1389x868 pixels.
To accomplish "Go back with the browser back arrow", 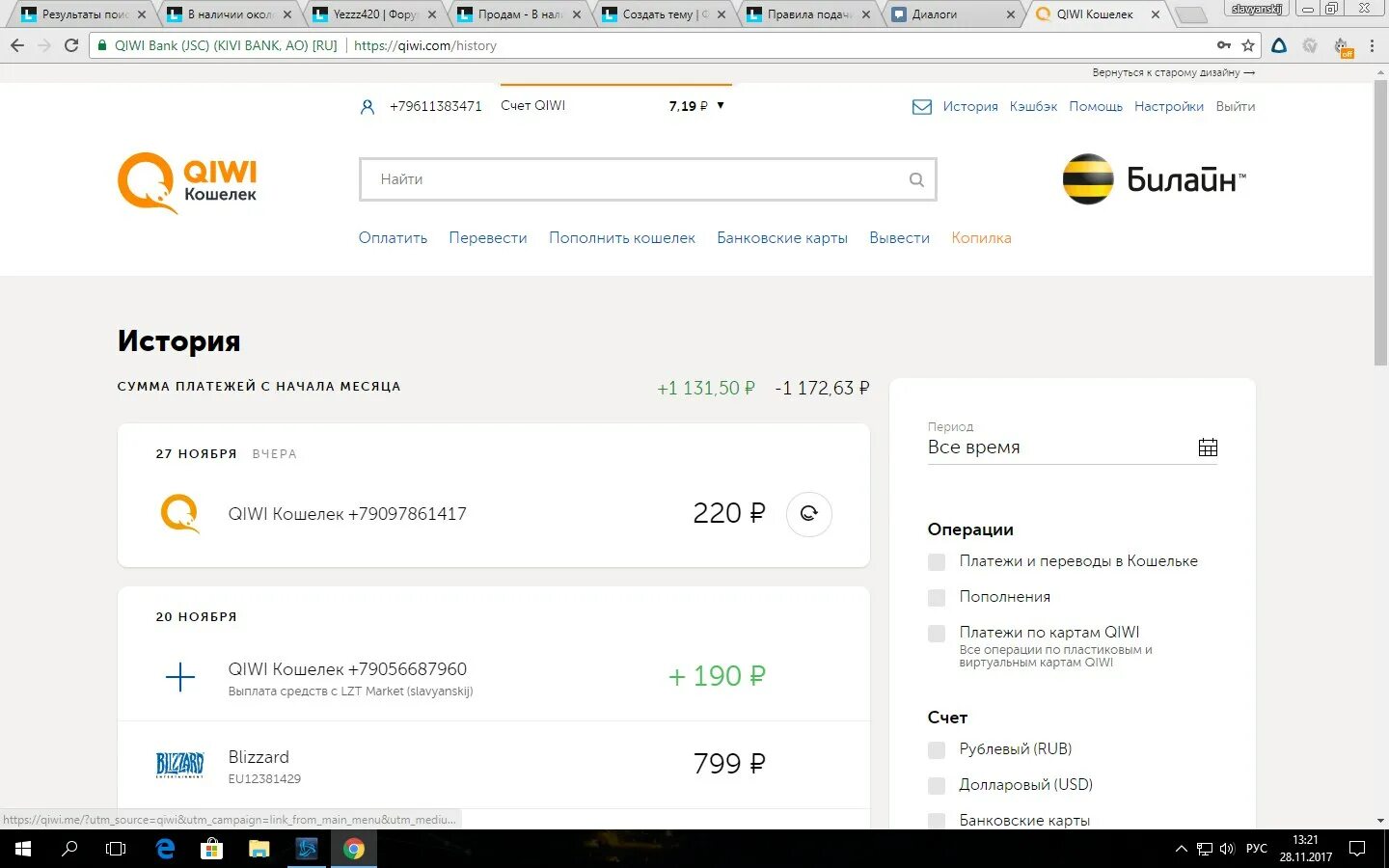I will pyautogui.click(x=17, y=45).
